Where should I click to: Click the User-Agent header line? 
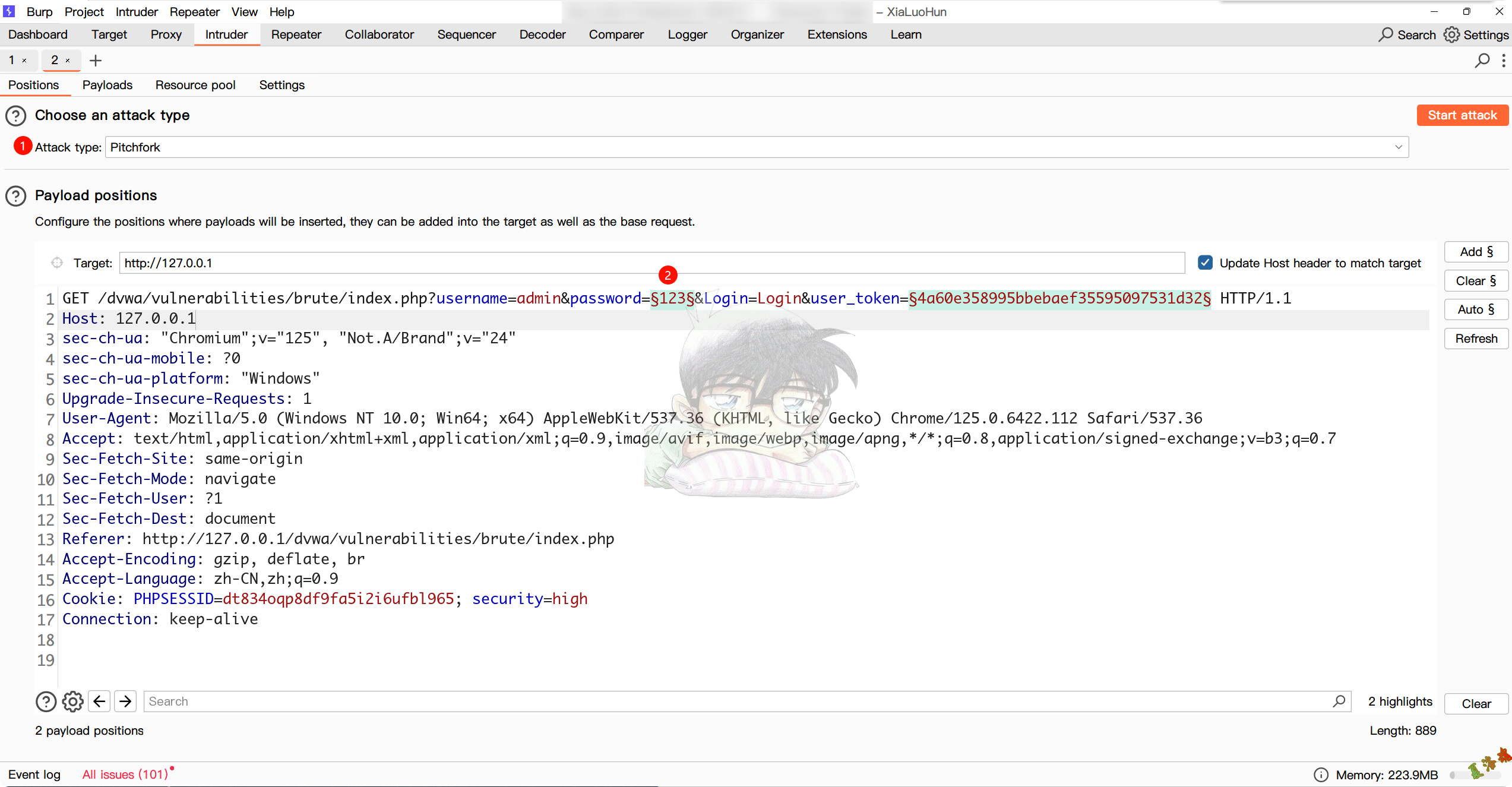tap(632, 419)
